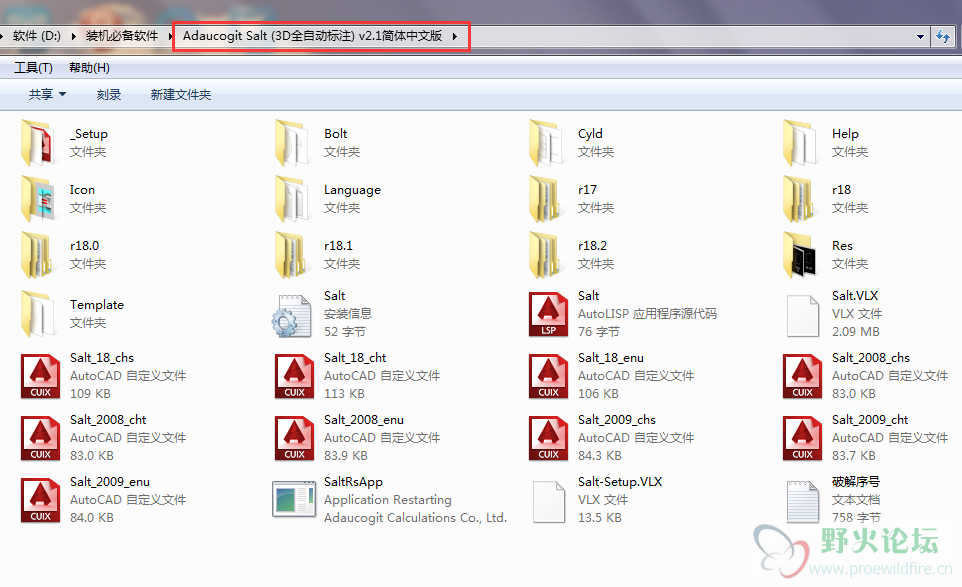Screen dimensions: 962x587
Task: Click the 新建文件夹 button
Action: tap(181, 94)
